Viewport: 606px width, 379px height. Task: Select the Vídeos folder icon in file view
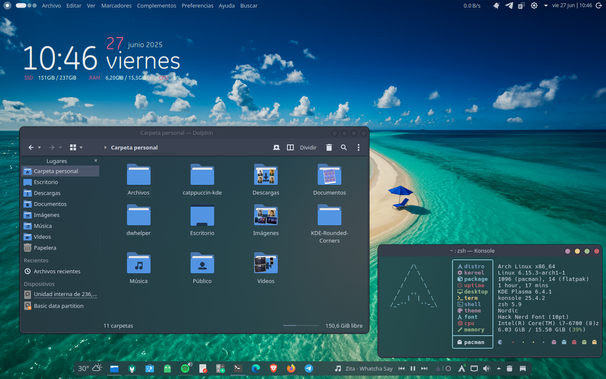(x=266, y=263)
